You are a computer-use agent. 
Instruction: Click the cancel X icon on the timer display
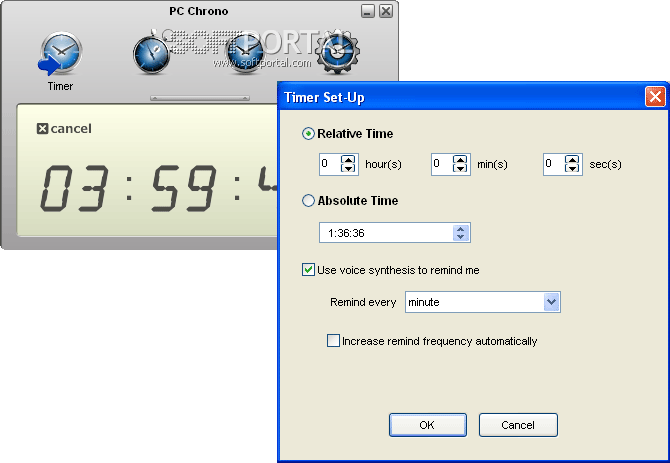[x=42, y=129]
